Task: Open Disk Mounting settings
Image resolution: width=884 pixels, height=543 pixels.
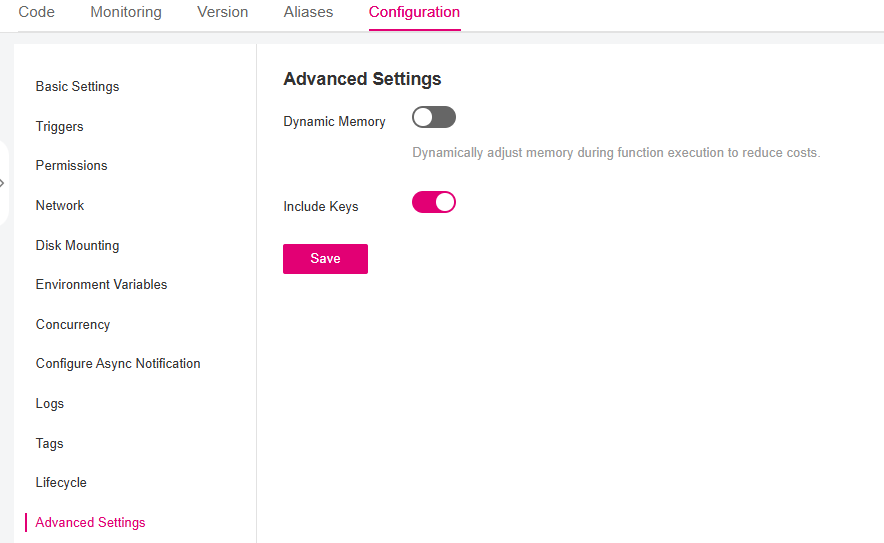Action: tap(77, 246)
